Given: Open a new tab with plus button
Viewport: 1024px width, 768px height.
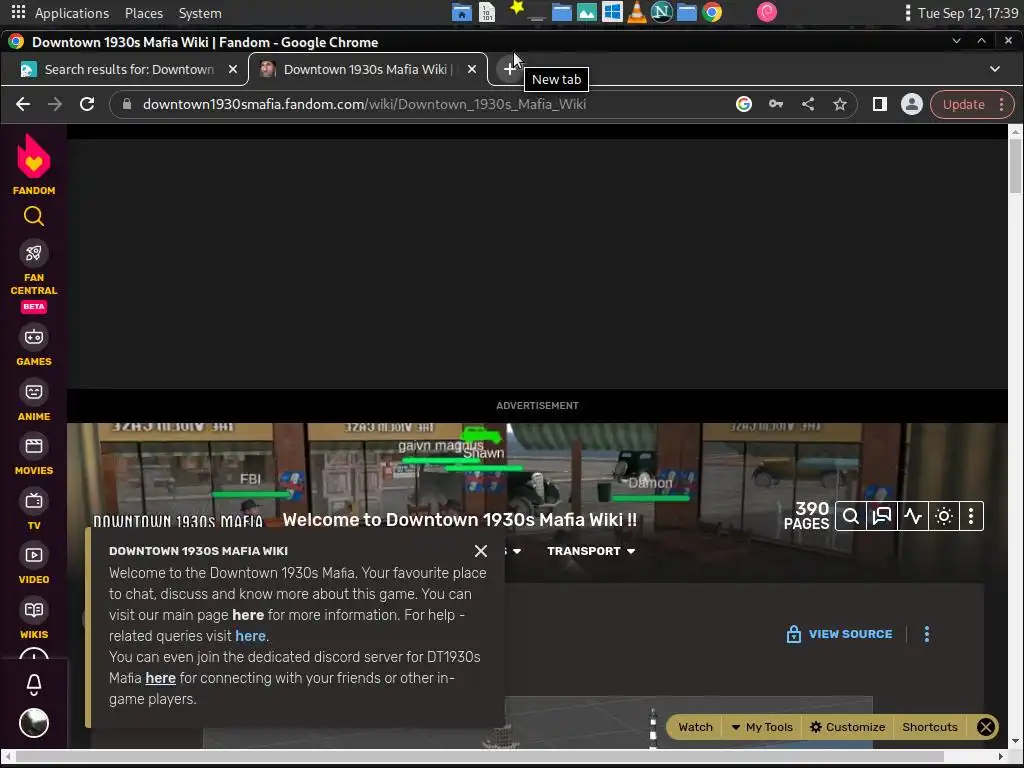Looking at the screenshot, I should pyautogui.click(x=509, y=69).
